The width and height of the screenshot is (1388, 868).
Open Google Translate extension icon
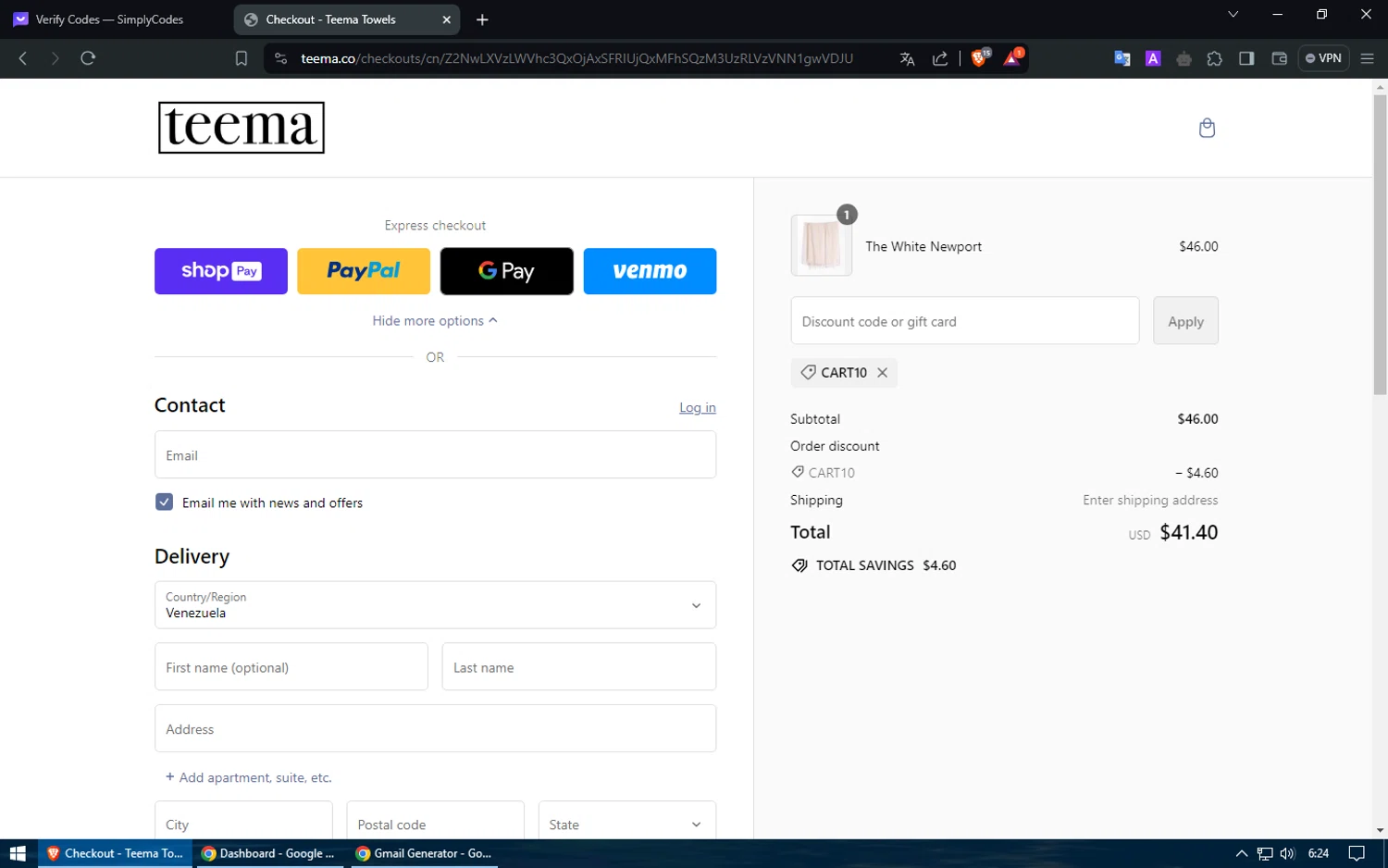pyautogui.click(x=1122, y=58)
